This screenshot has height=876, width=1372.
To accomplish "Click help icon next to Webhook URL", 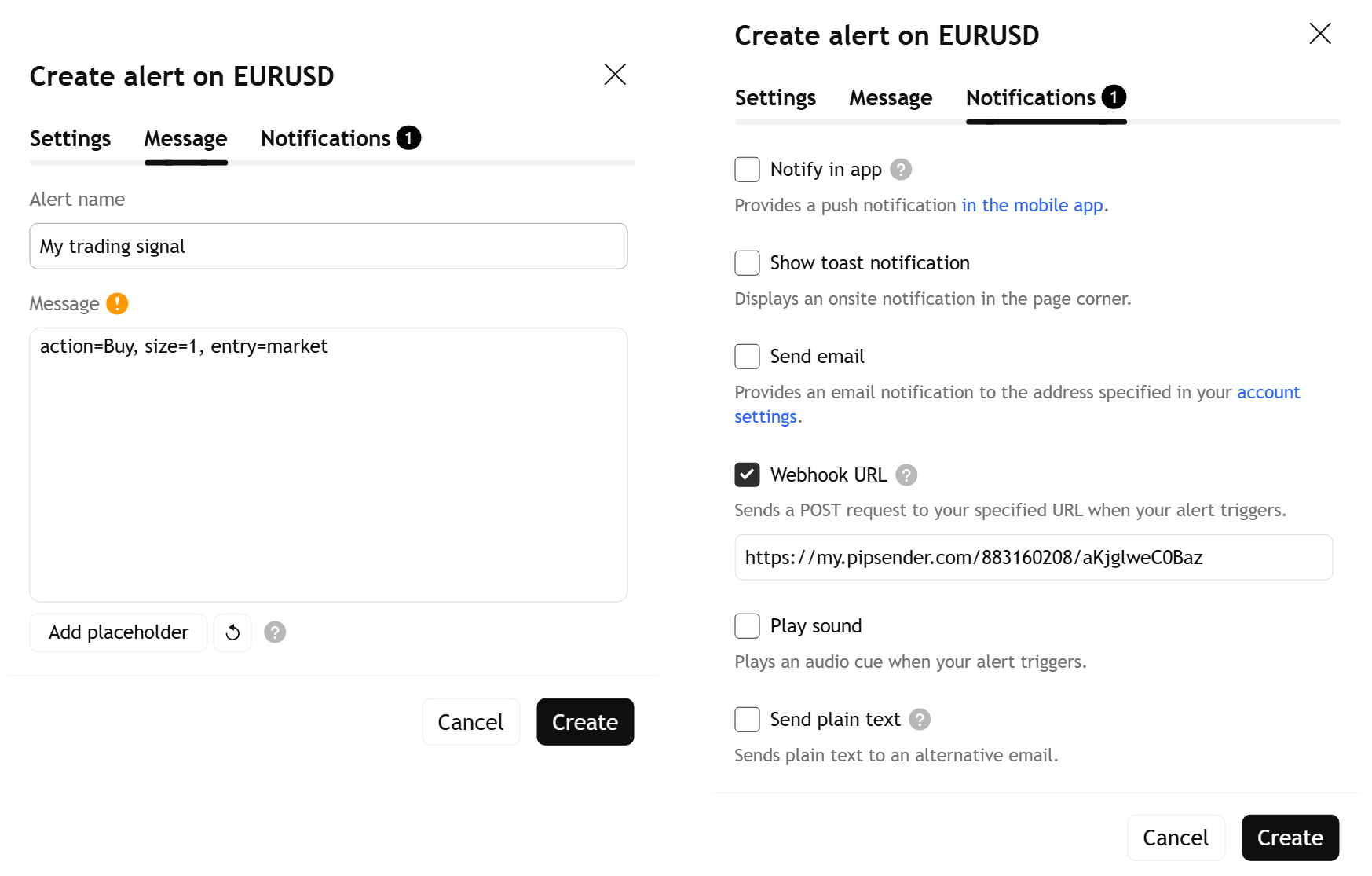I will [906, 475].
